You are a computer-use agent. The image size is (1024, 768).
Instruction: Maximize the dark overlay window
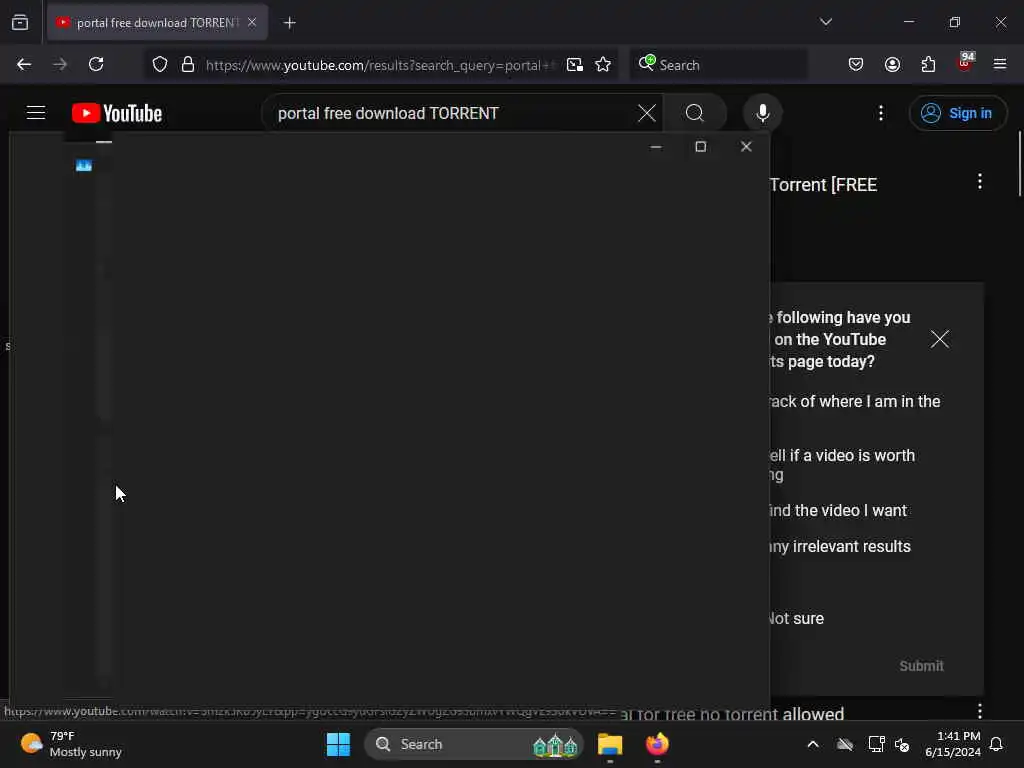(701, 146)
